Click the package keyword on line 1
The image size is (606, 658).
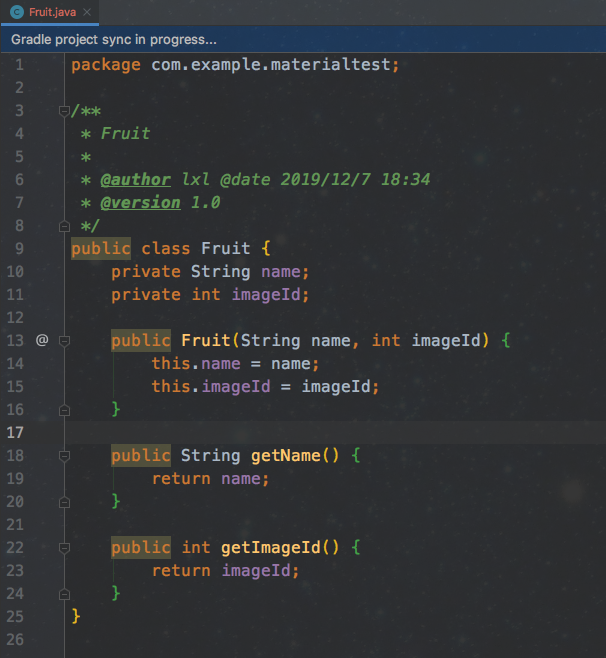(x=106, y=65)
